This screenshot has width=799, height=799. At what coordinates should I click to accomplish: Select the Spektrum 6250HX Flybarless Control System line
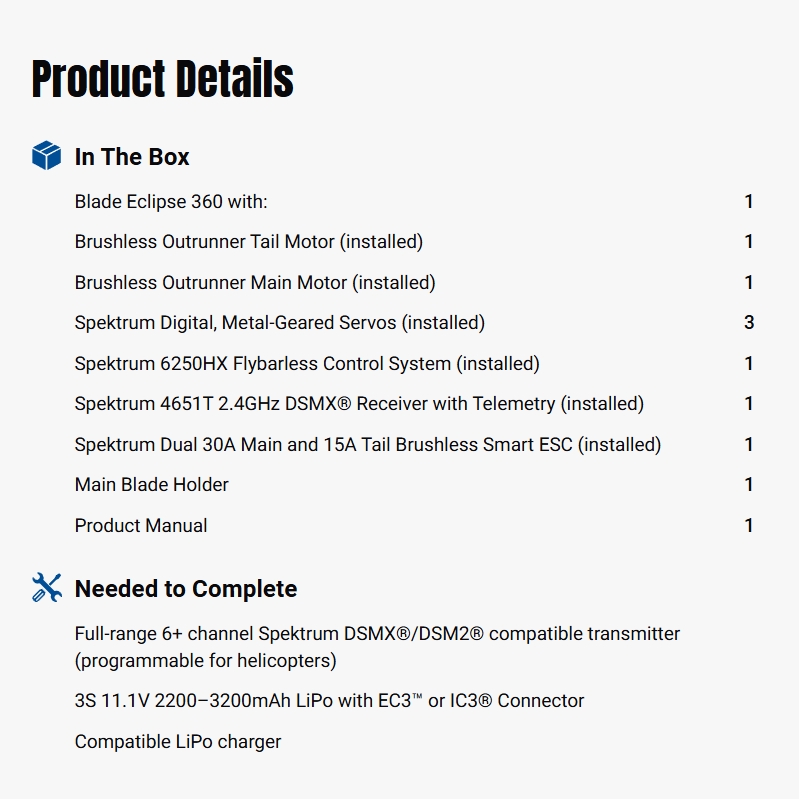(x=307, y=364)
